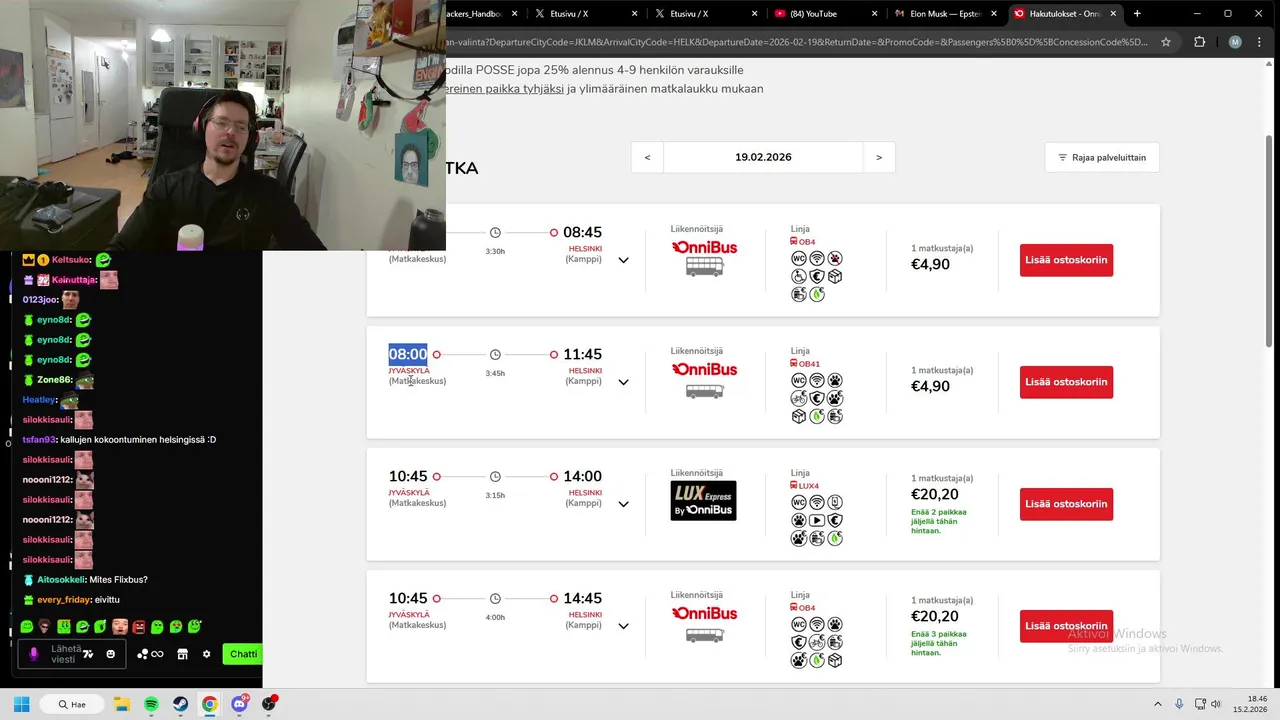Viewport: 1280px width, 720px height.
Task: Click the LUX Express by OnniBus logo
Action: pos(703,501)
